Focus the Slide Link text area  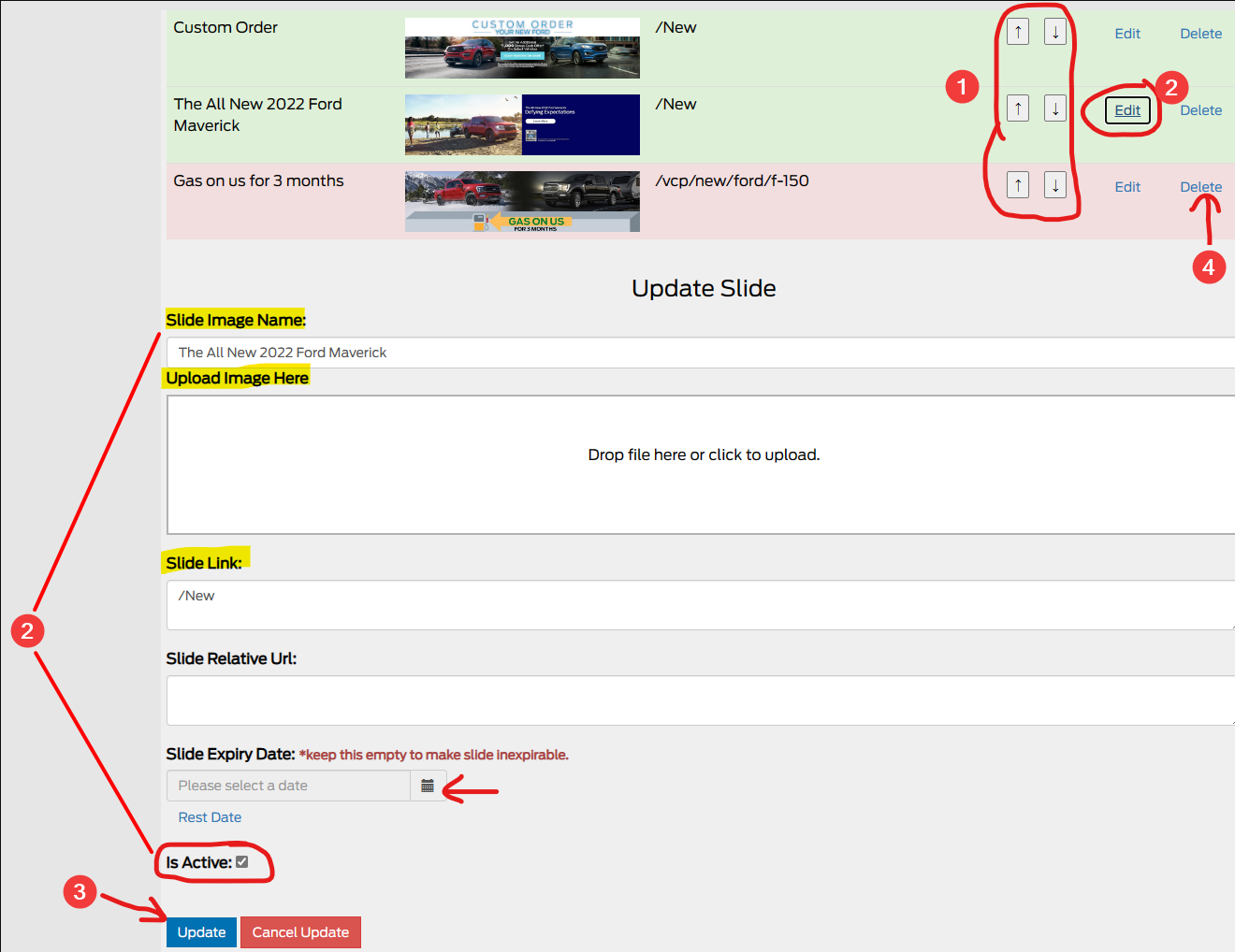(x=701, y=605)
